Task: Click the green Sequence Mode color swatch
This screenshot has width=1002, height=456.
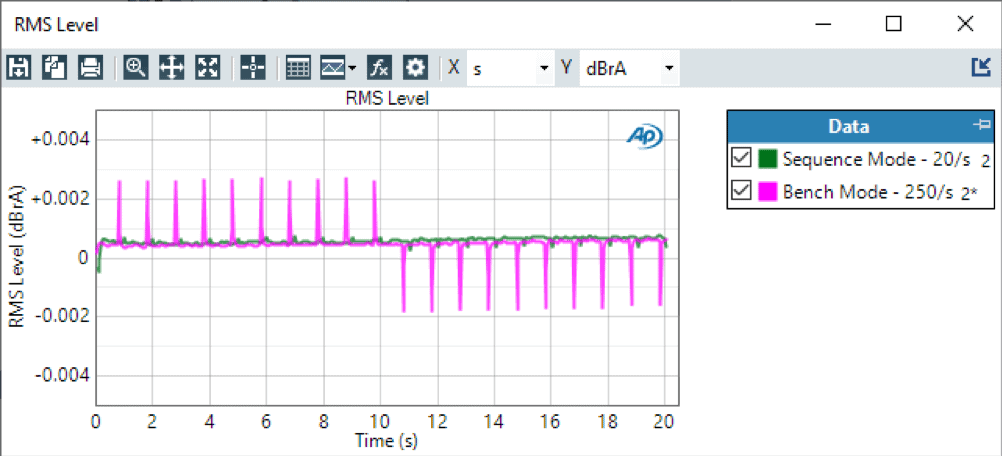Action: [x=767, y=158]
